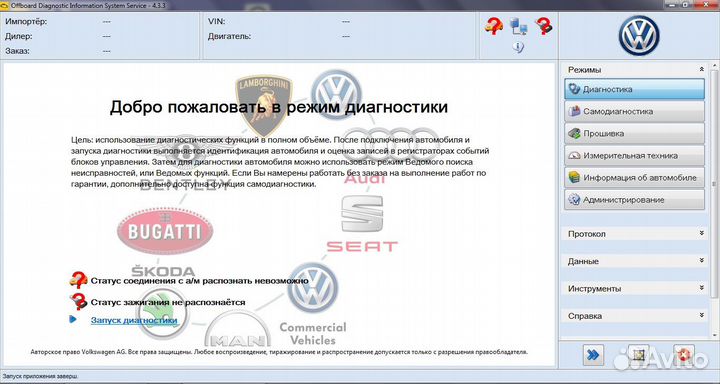Click the network connection computers icon
The image size is (720, 384).
[518, 26]
